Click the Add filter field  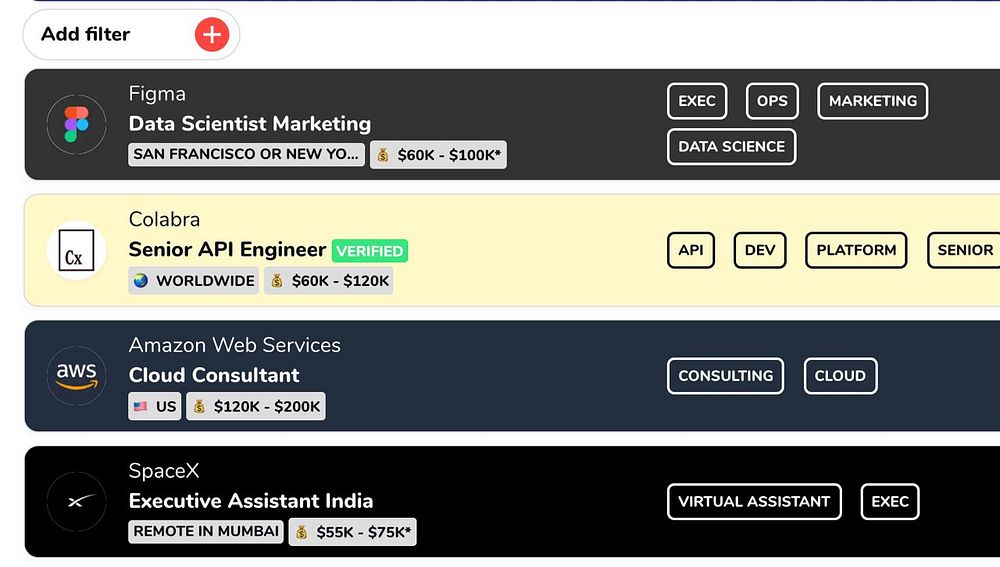coord(131,34)
